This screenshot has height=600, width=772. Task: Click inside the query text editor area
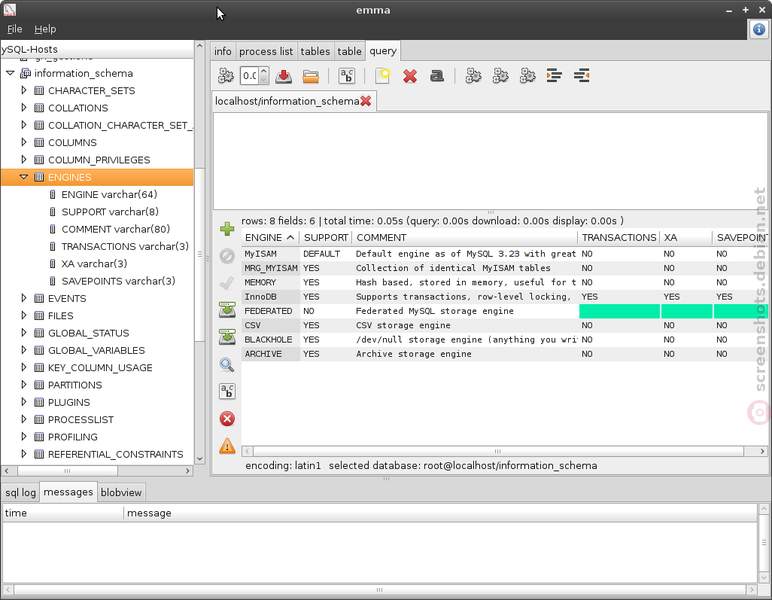490,161
